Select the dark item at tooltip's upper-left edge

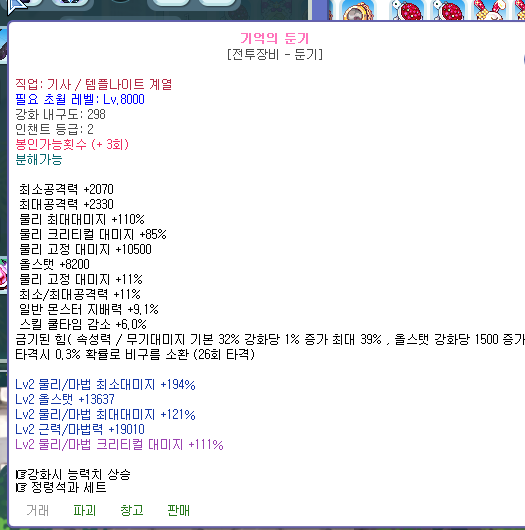point(3,46)
